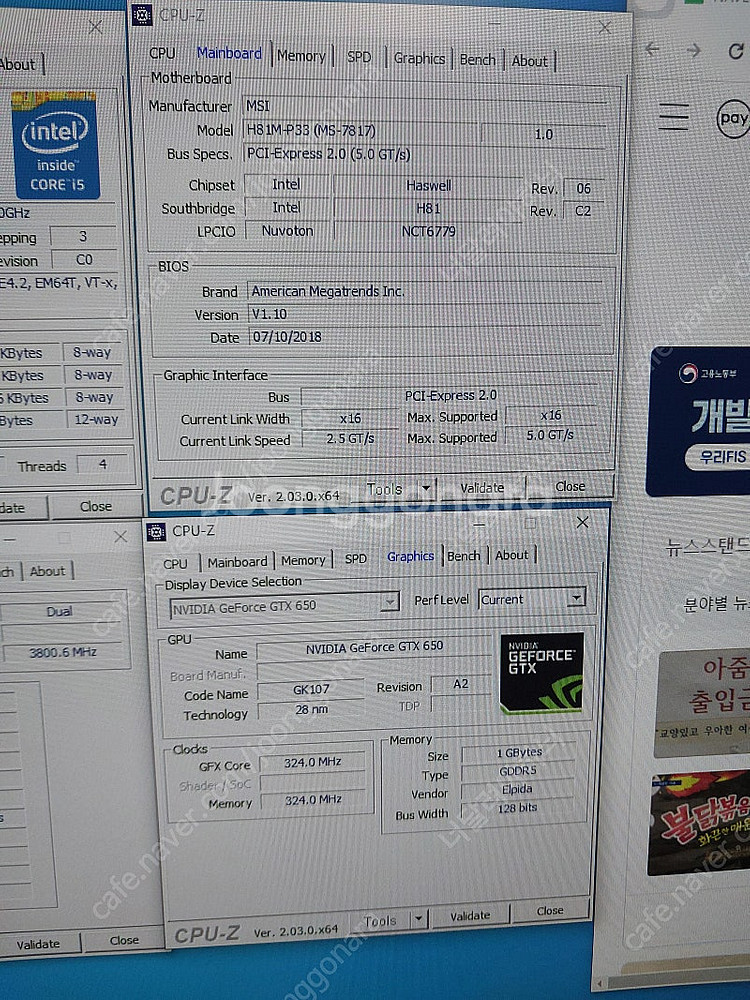The width and height of the screenshot is (750, 1000).
Task: Click CPU-Z app icon in Graphics window title
Action: [156, 531]
